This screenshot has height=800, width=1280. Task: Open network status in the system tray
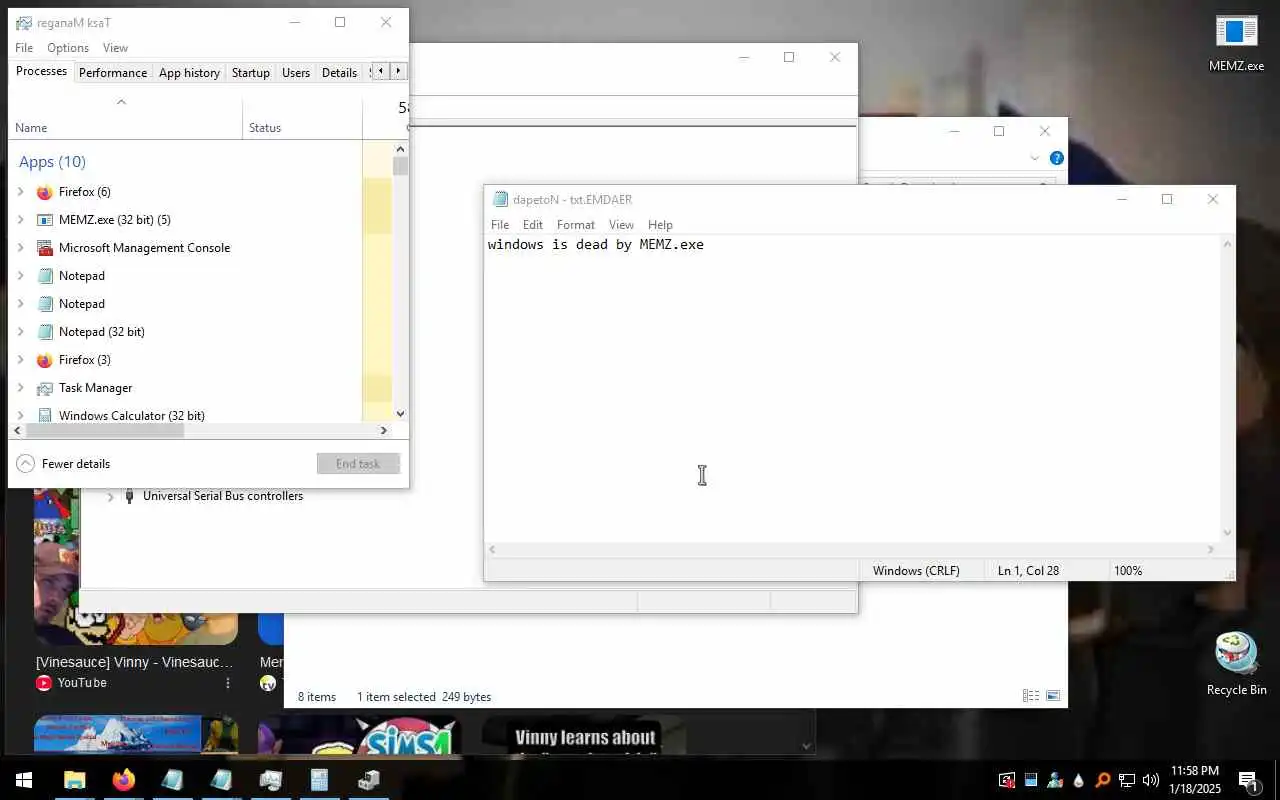pos(1126,780)
